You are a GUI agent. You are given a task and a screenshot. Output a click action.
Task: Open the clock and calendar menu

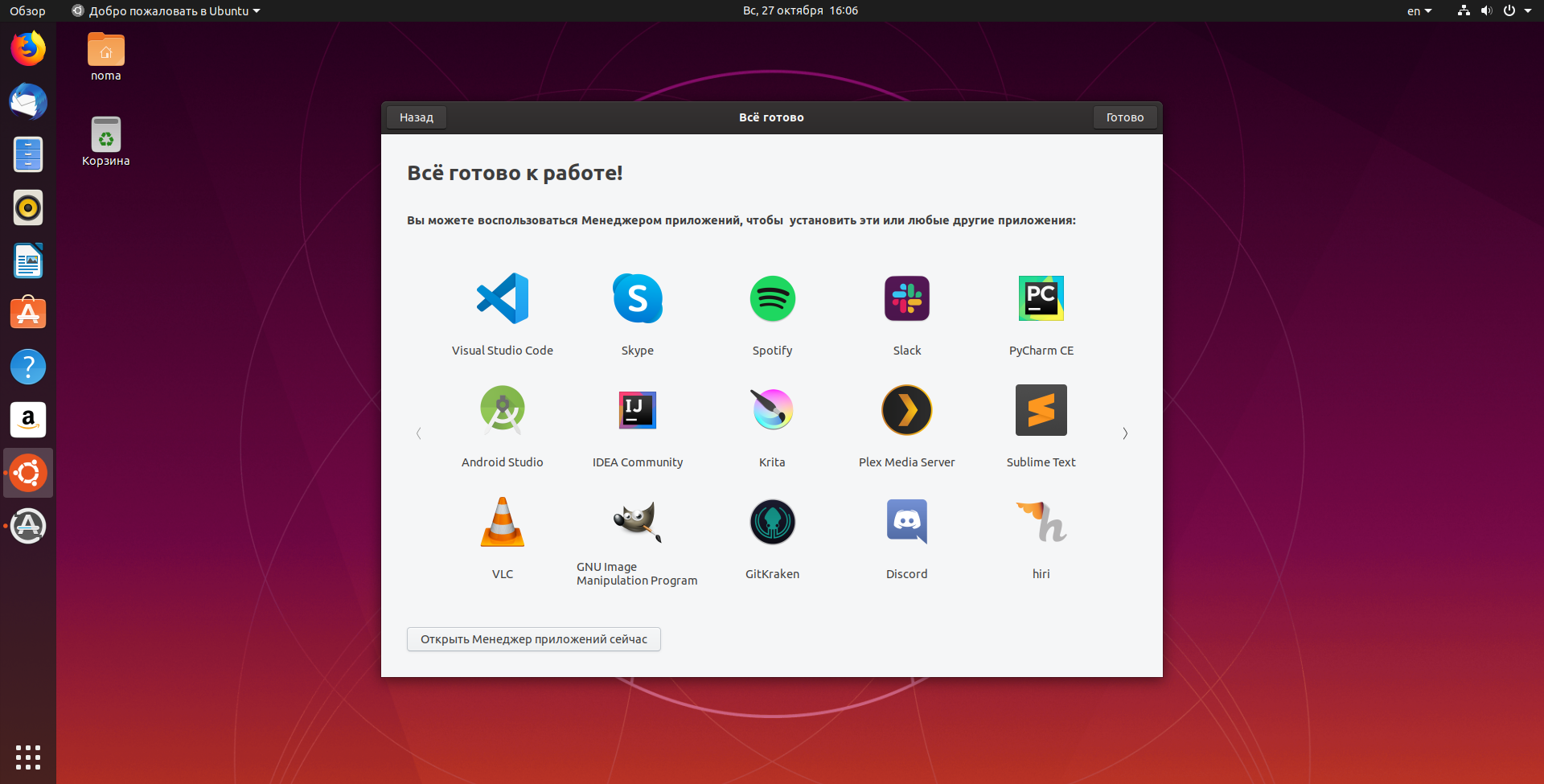click(x=800, y=10)
